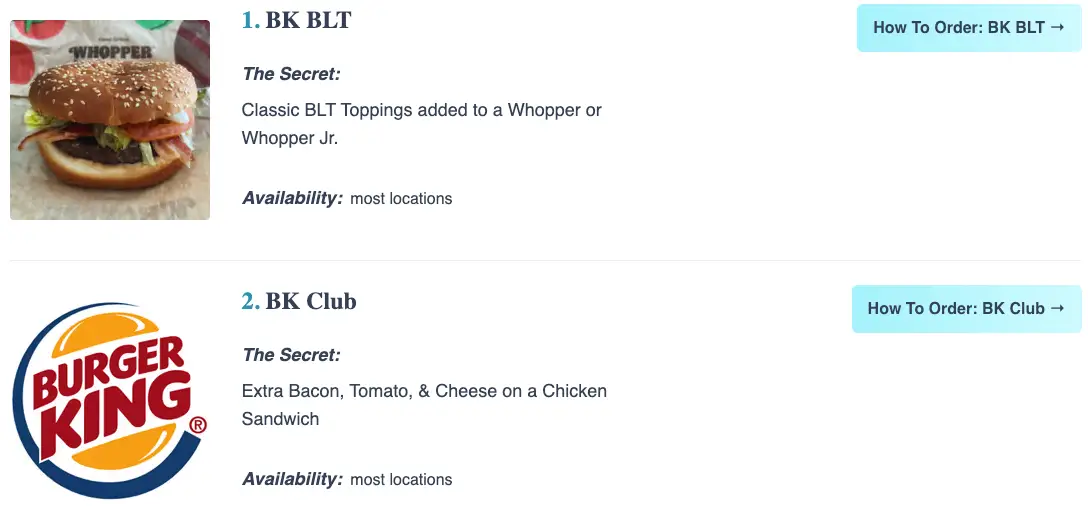The width and height of the screenshot is (1088, 511).
Task: Click the Availability label under BK Club
Action: (292, 479)
